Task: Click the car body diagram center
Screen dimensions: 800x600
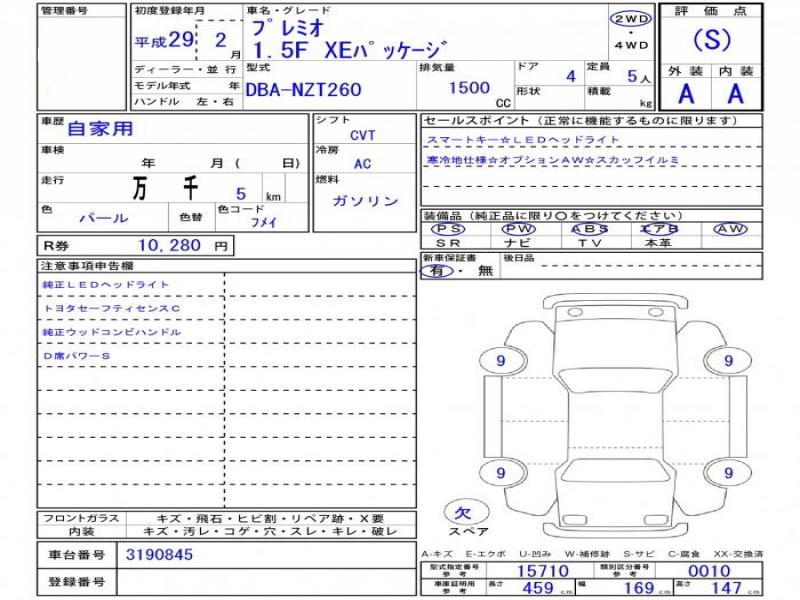Action: click(612, 415)
